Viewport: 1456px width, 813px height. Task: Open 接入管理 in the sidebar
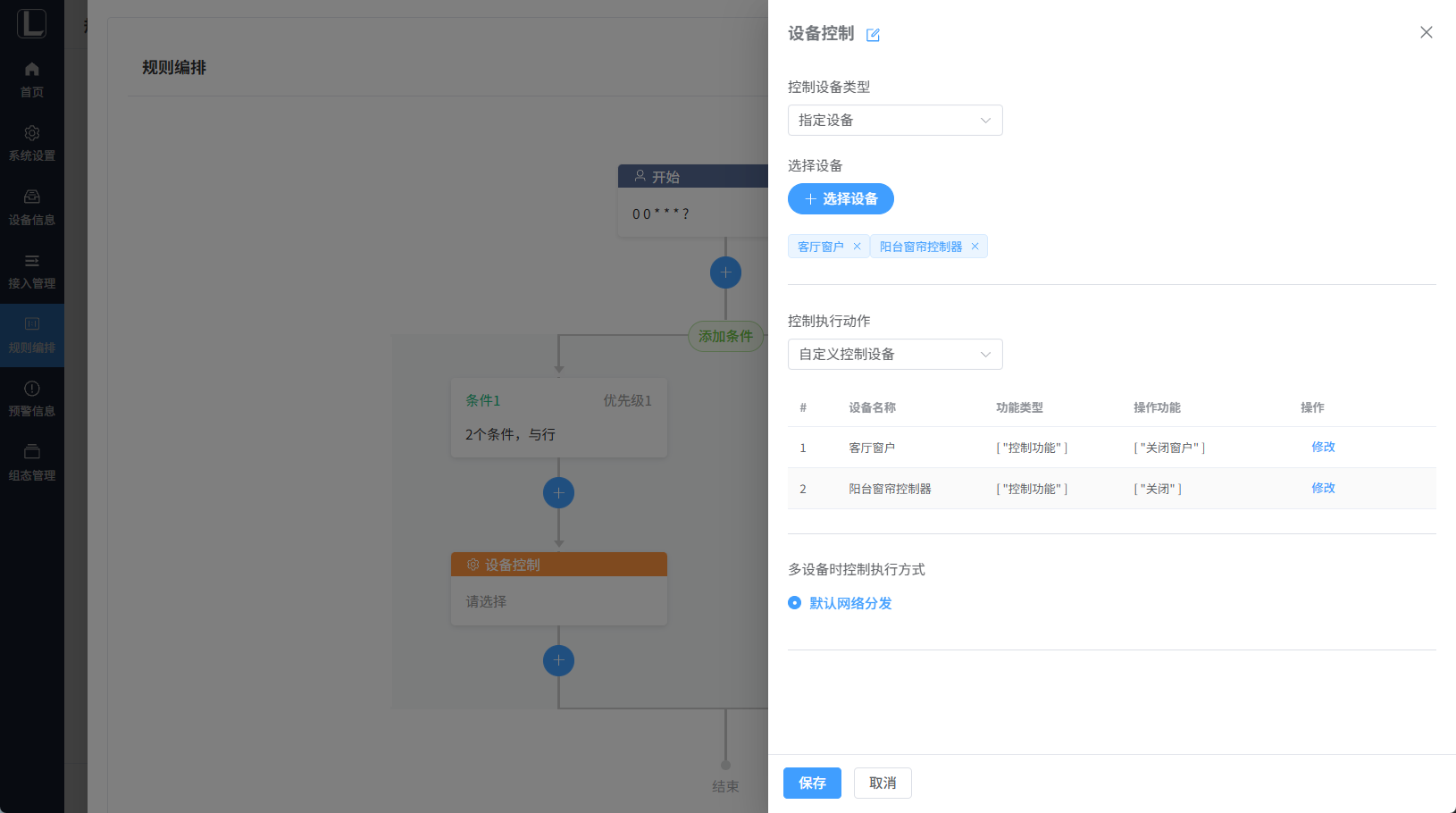tap(32, 271)
